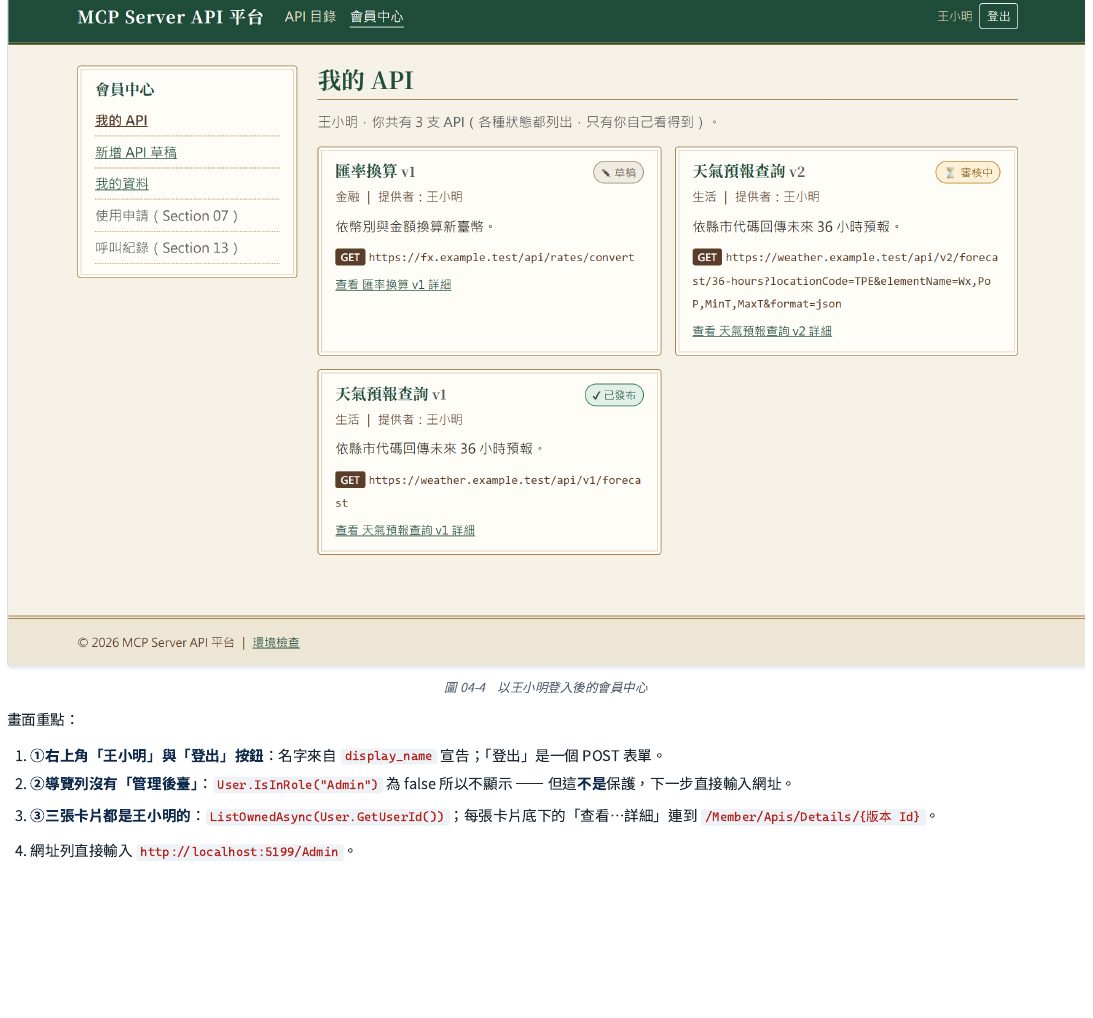
Task: Click the GET badge on 天氣預報查詢 v1 card
Action: click(350, 480)
